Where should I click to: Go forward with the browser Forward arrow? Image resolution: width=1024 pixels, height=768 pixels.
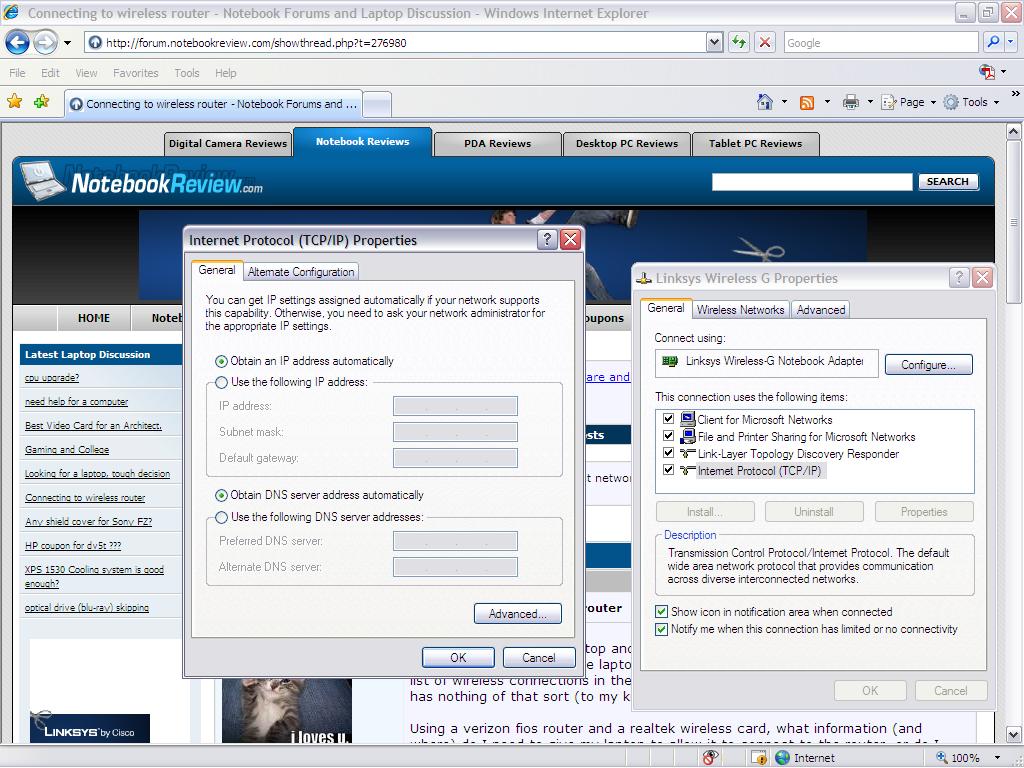click(x=45, y=43)
